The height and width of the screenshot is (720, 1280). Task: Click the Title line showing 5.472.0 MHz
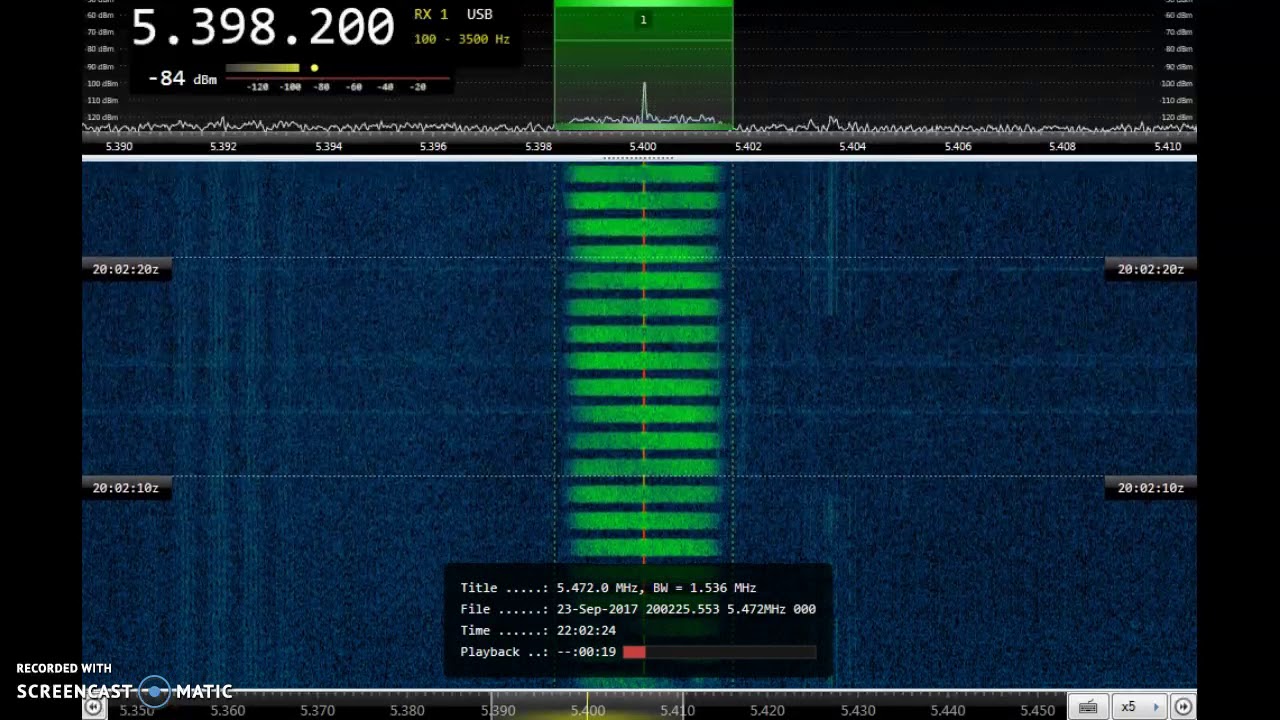tap(608, 588)
